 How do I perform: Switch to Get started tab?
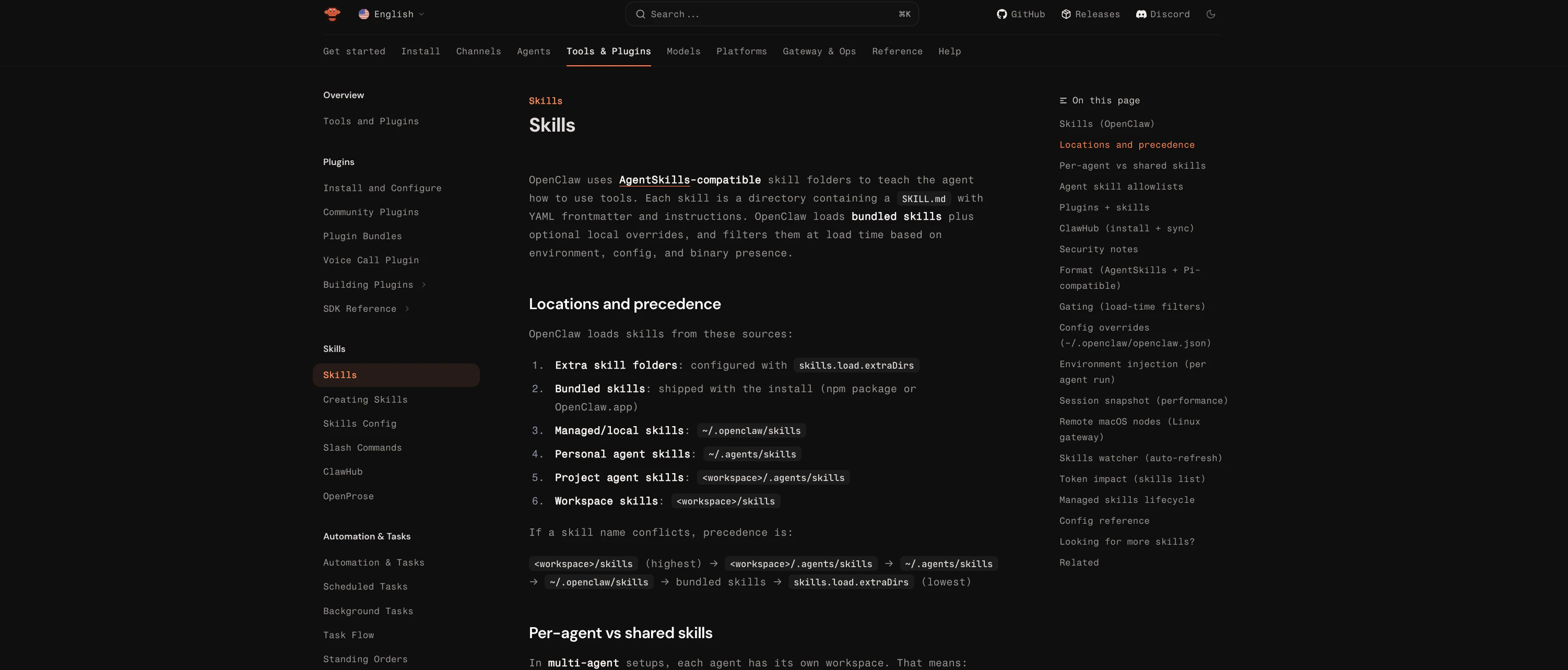click(354, 51)
